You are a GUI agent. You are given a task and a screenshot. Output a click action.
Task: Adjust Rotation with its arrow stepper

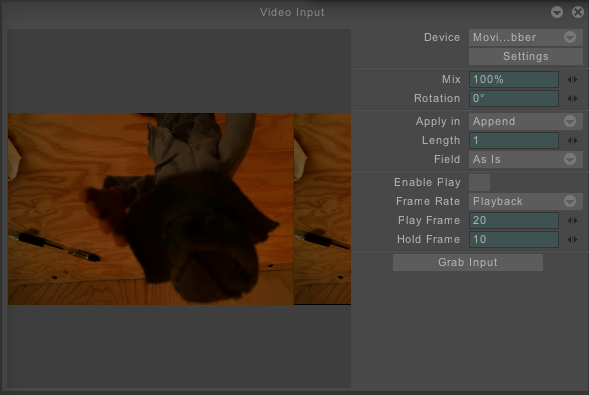(x=572, y=98)
